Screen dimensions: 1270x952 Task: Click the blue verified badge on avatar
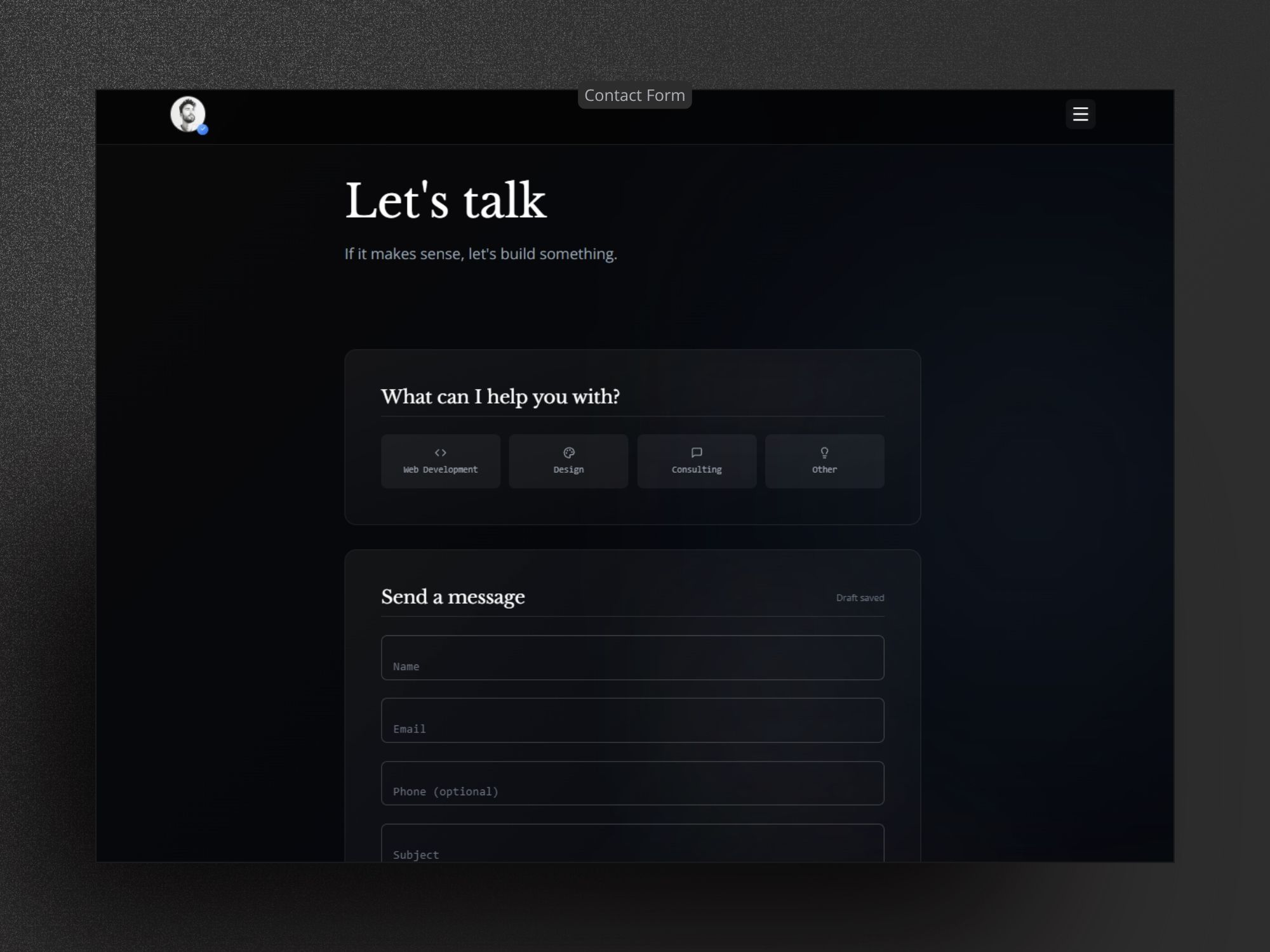203,129
